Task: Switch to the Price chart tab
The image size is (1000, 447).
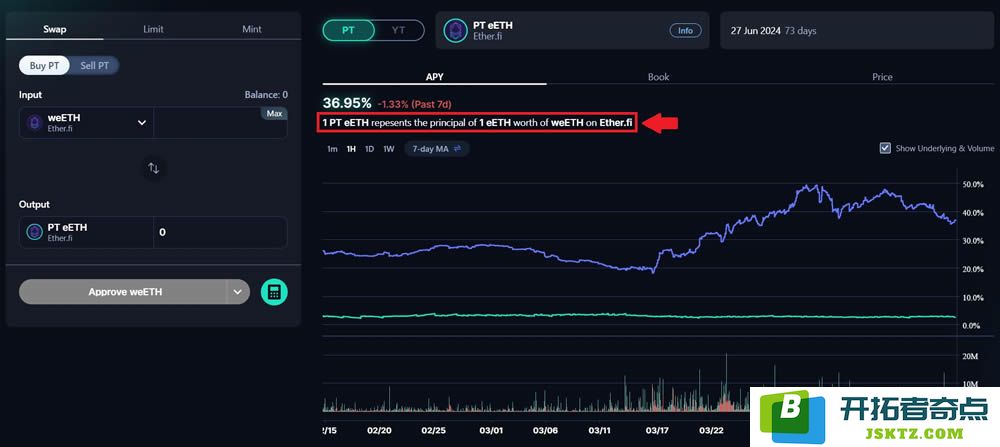Action: point(882,77)
